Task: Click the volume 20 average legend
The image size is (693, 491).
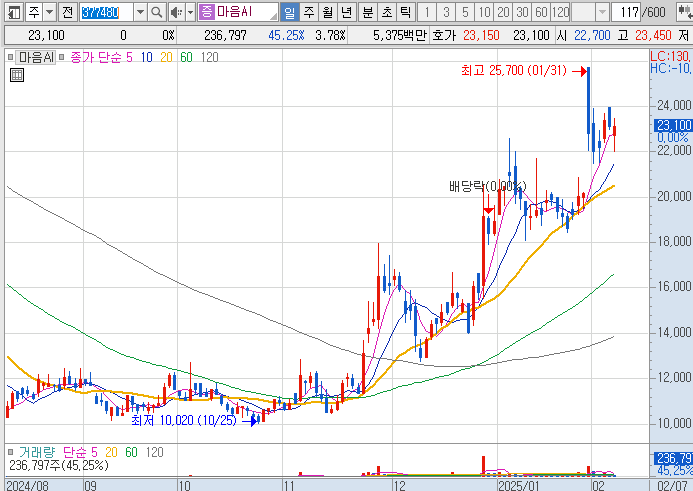Action: tap(111, 453)
